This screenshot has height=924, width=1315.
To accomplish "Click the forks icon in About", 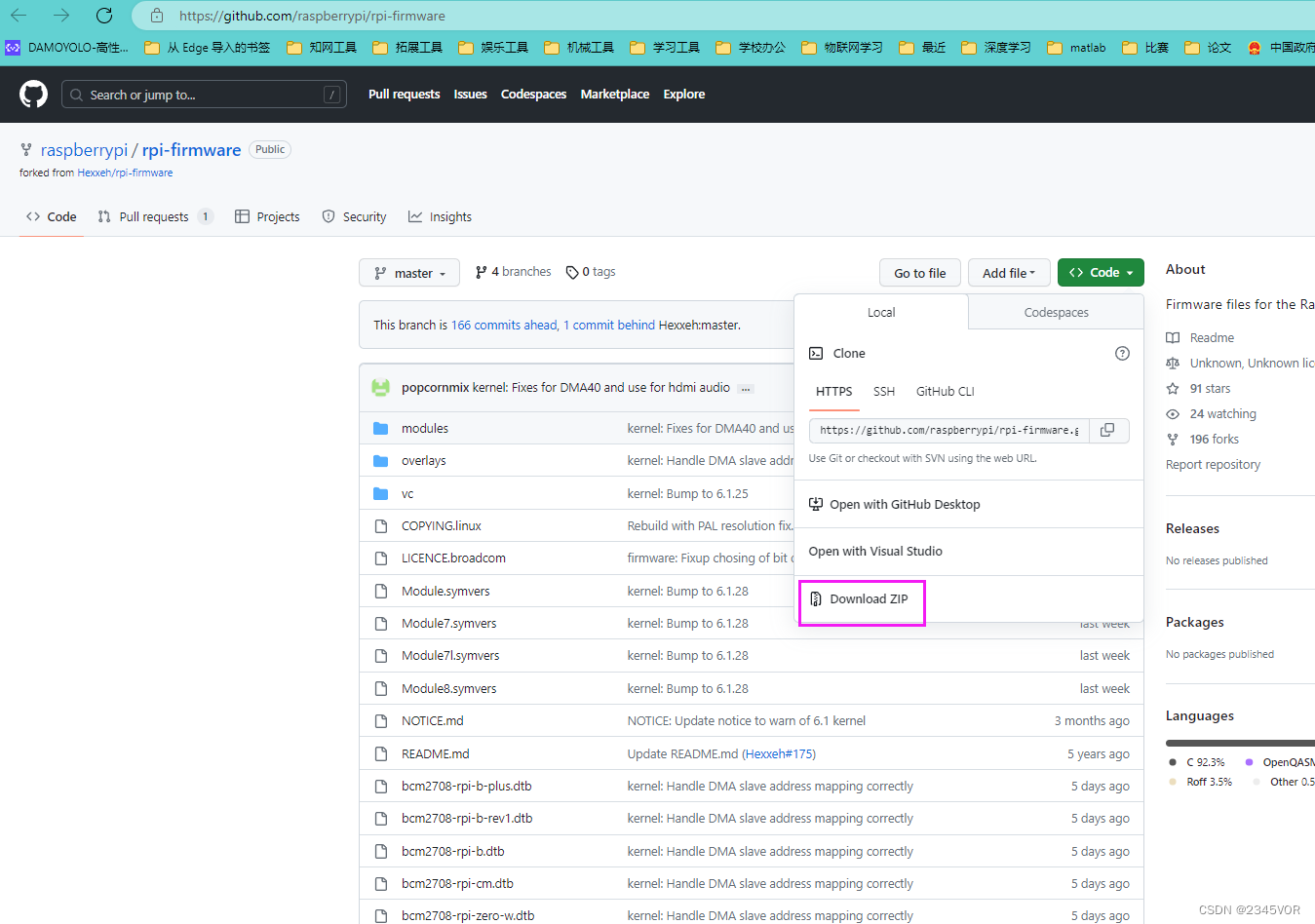I will tap(1173, 439).
